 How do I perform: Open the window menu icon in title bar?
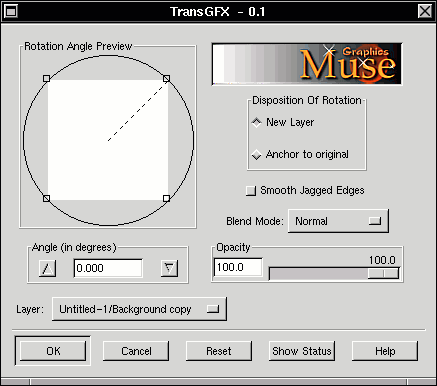click(x=11, y=11)
